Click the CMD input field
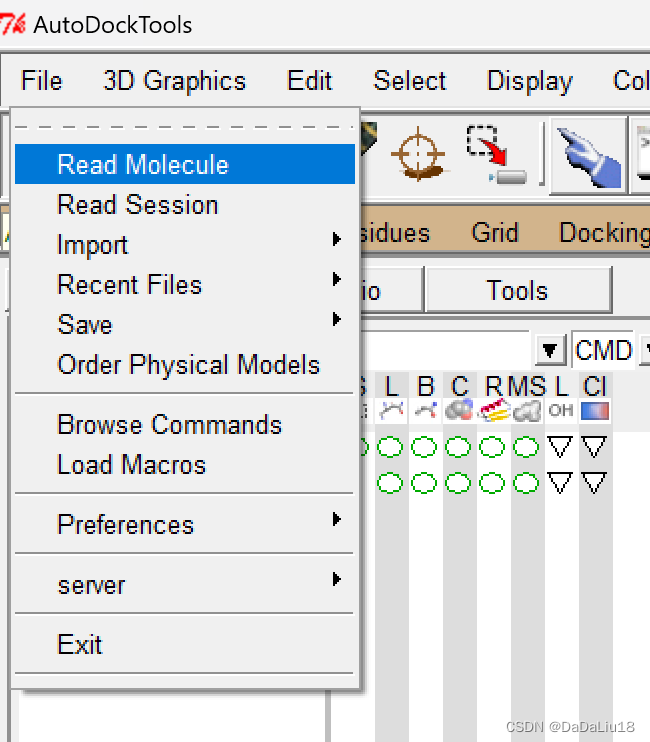Screen dimensions: 650x742 tap(603, 350)
